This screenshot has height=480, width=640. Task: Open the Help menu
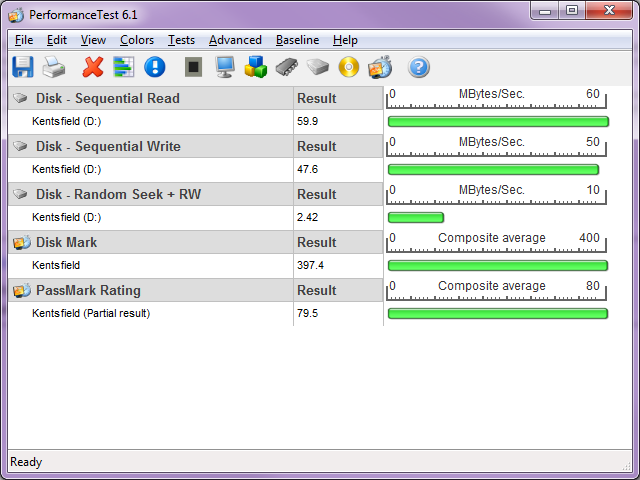(345, 40)
